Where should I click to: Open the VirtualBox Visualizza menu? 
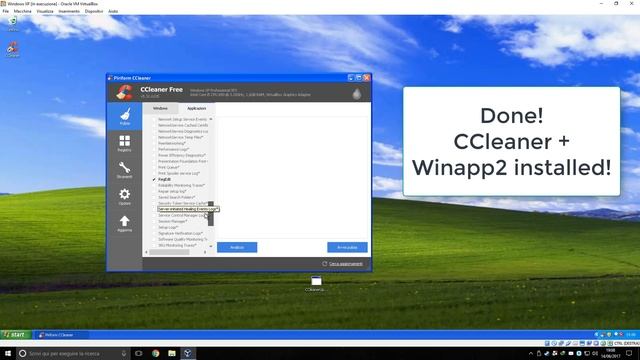tap(45, 11)
